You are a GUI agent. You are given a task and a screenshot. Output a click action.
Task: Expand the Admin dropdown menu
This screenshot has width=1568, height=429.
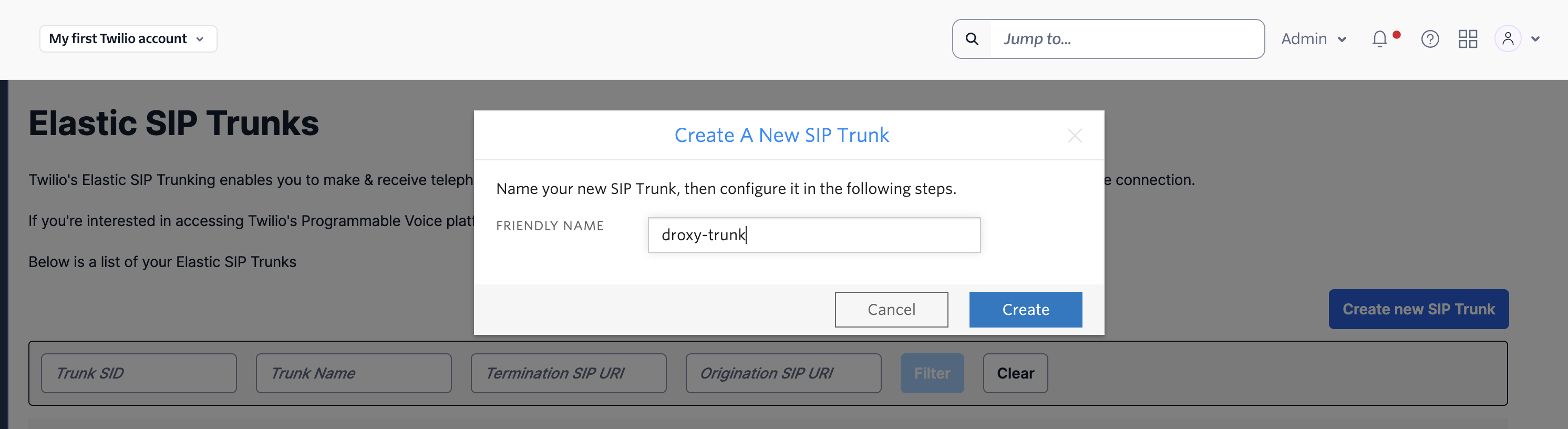[1313, 38]
